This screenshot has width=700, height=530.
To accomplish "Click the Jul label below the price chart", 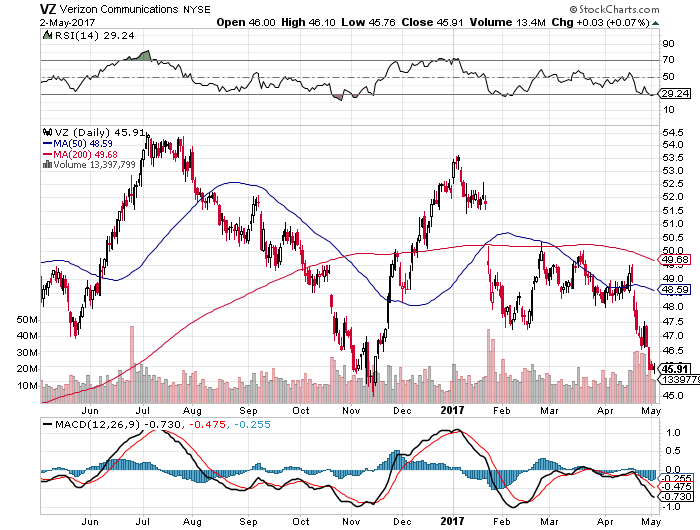I will [143, 410].
